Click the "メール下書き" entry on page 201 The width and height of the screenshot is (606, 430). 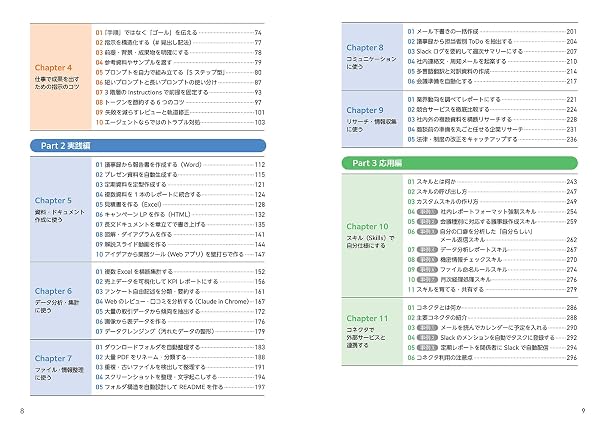pos(492,32)
